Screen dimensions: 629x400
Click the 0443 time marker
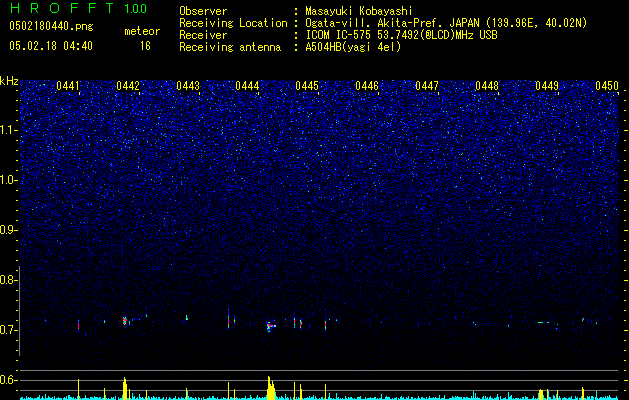pos(188,85)
